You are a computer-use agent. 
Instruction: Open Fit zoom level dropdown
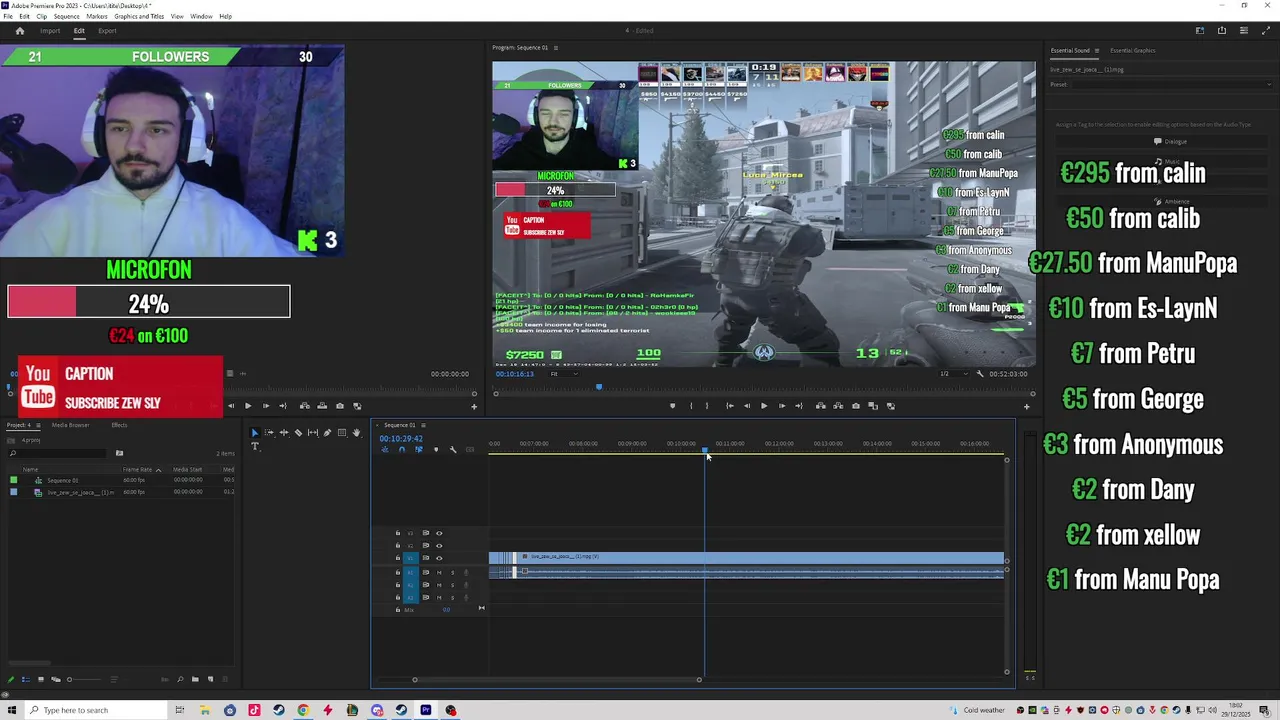click(562, 374)
